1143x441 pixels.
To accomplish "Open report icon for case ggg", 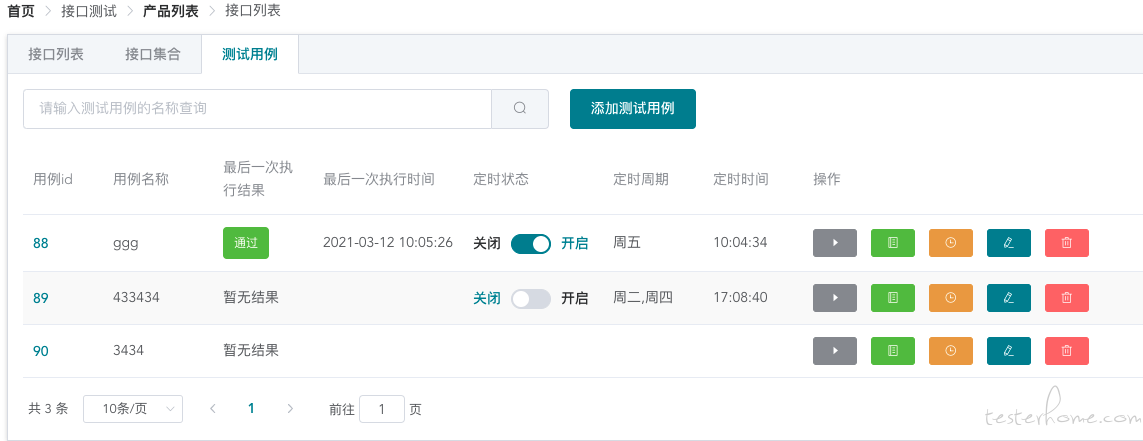I will [x=893, y=243].
